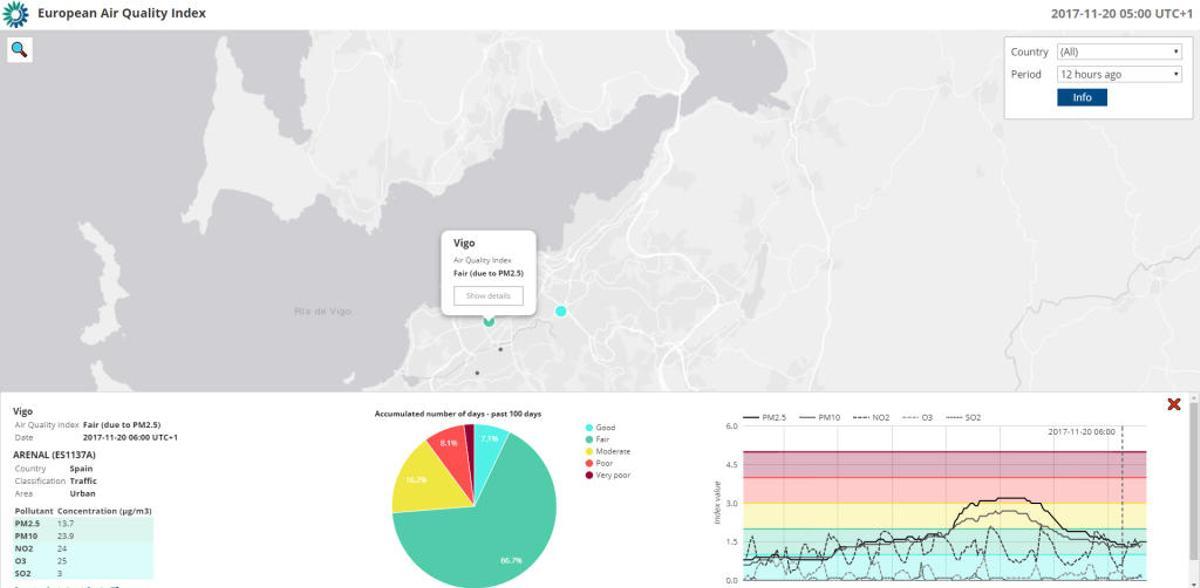Click the O3 pollutant row

point(83,560)
